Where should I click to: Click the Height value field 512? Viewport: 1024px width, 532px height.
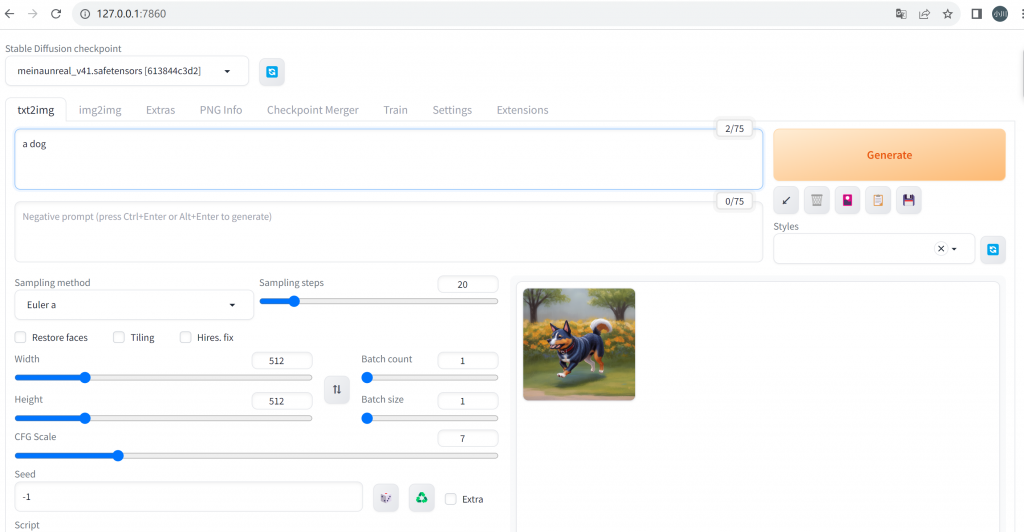(282, 401)
